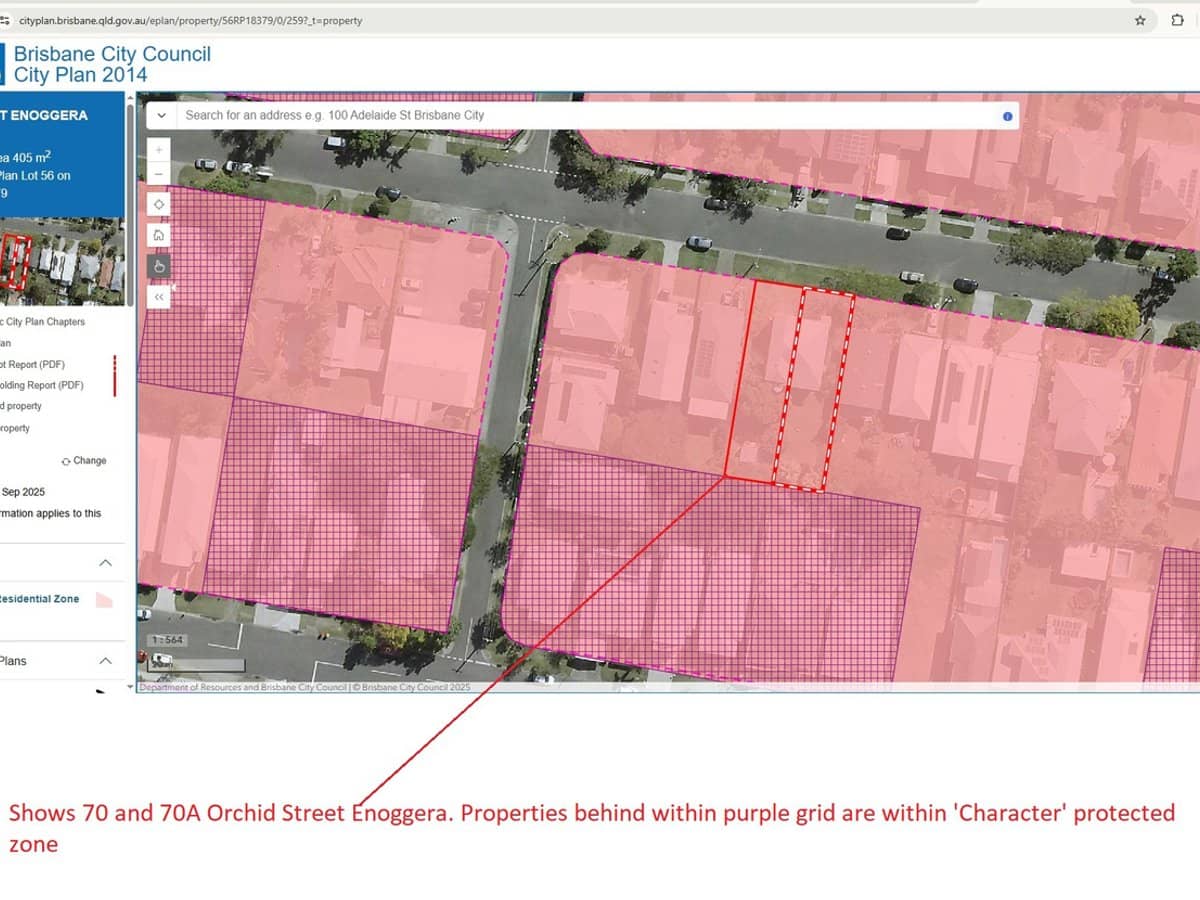
Task: Click the Residential Zone legend swatch
Action: (103, 600)
